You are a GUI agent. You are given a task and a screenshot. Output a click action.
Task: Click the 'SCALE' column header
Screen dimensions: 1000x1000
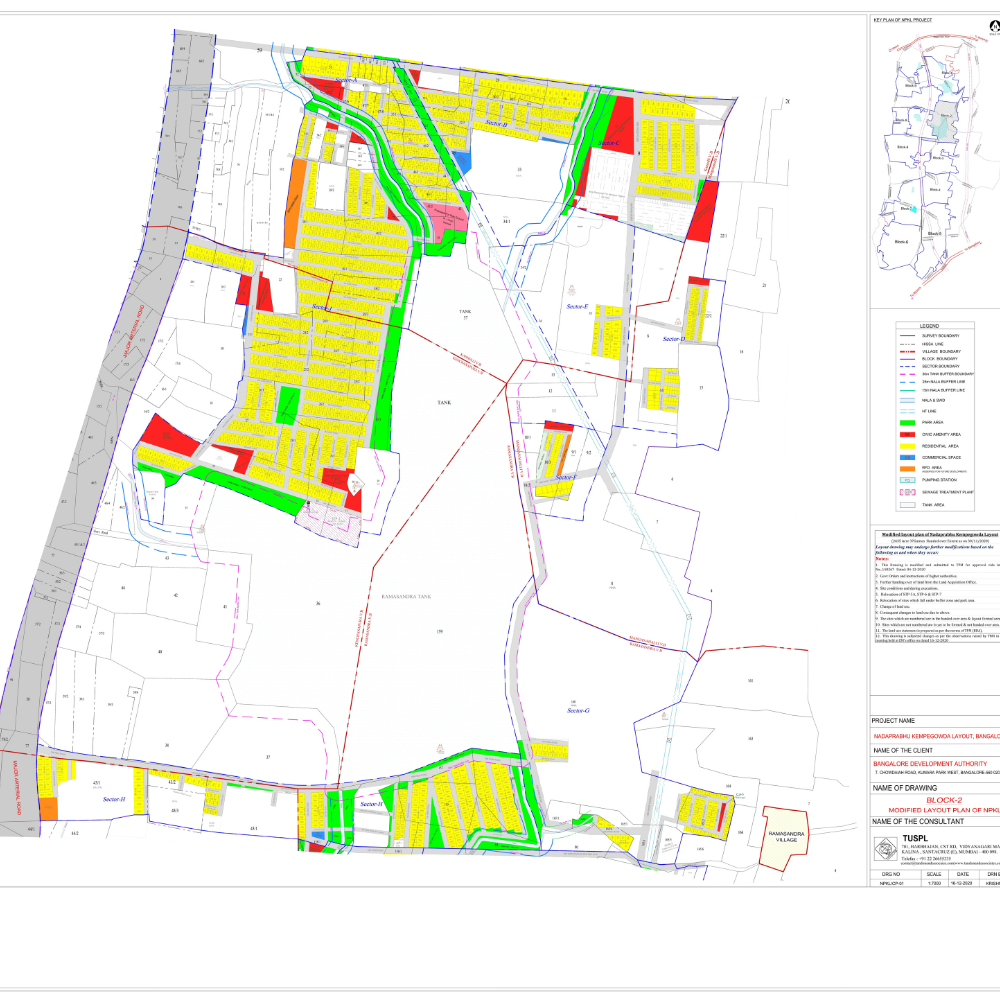(x=934, y=874)
